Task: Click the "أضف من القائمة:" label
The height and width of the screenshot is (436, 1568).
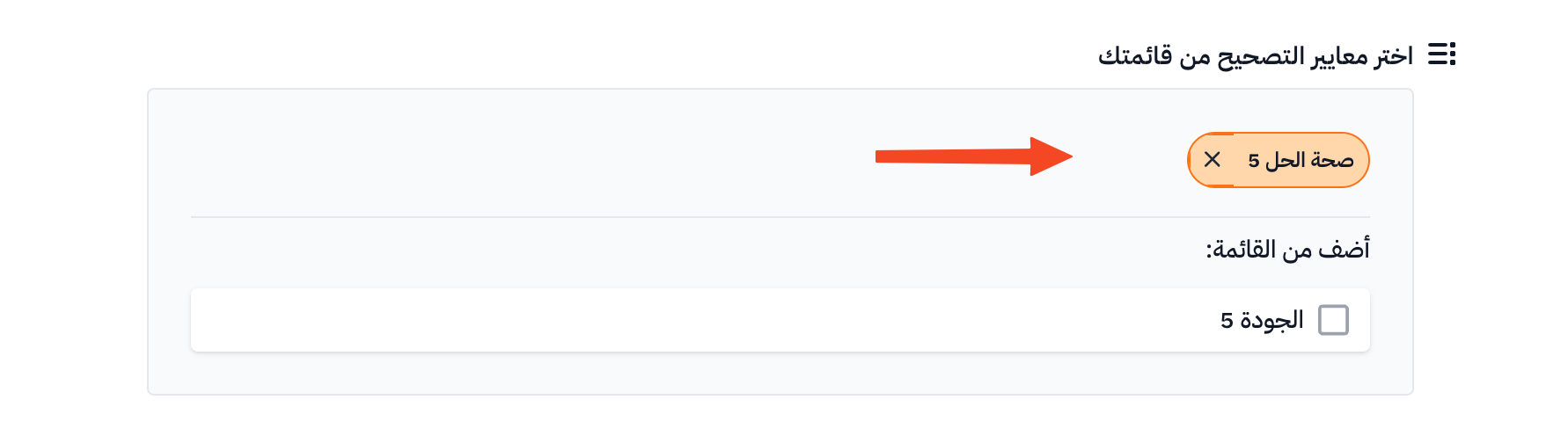Action: point(1287,250)
